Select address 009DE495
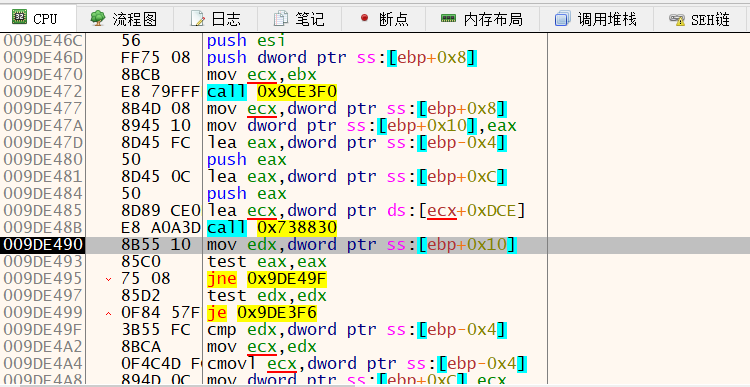The width and height of the screenshot is (750, 387). tap(43, 279)
